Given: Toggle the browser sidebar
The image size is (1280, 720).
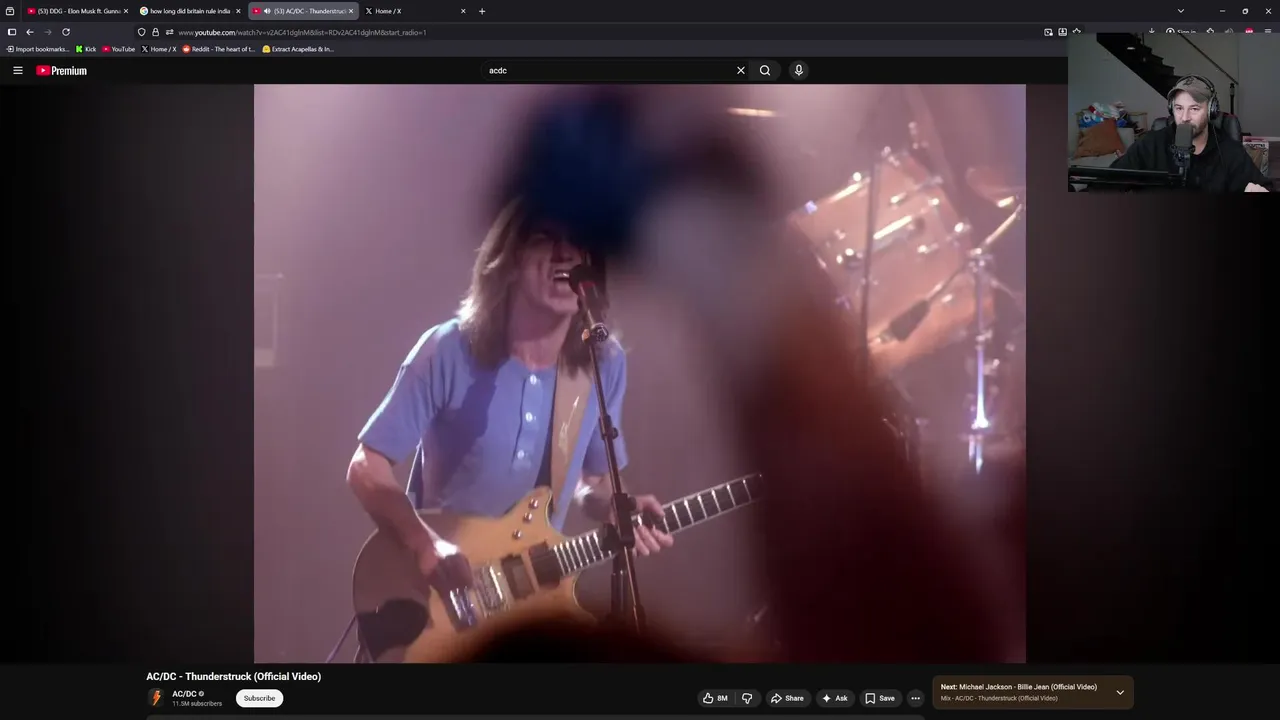Looking at the screenshot, I should click(12, 32).
